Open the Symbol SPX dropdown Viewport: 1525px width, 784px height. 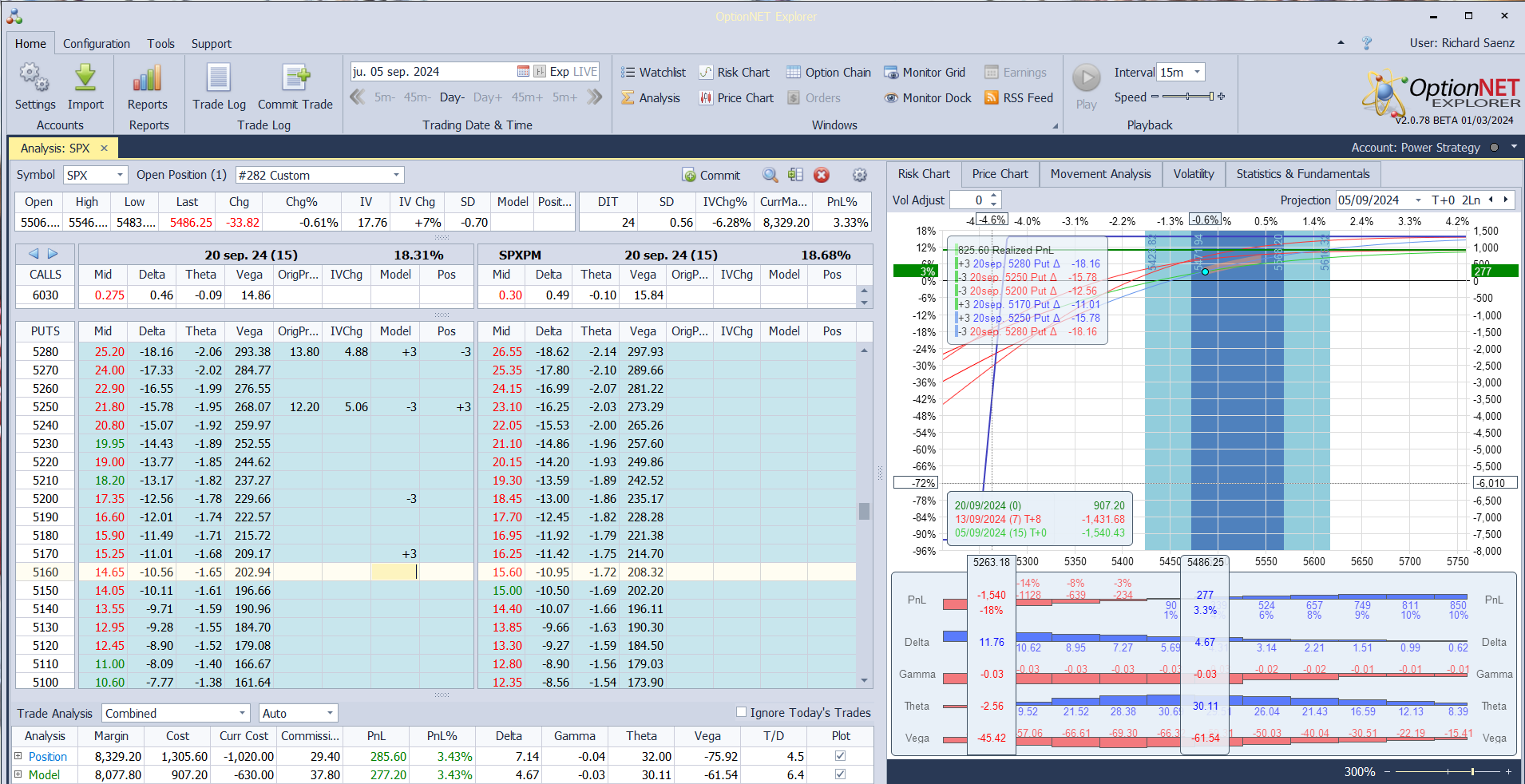point(120,175)
